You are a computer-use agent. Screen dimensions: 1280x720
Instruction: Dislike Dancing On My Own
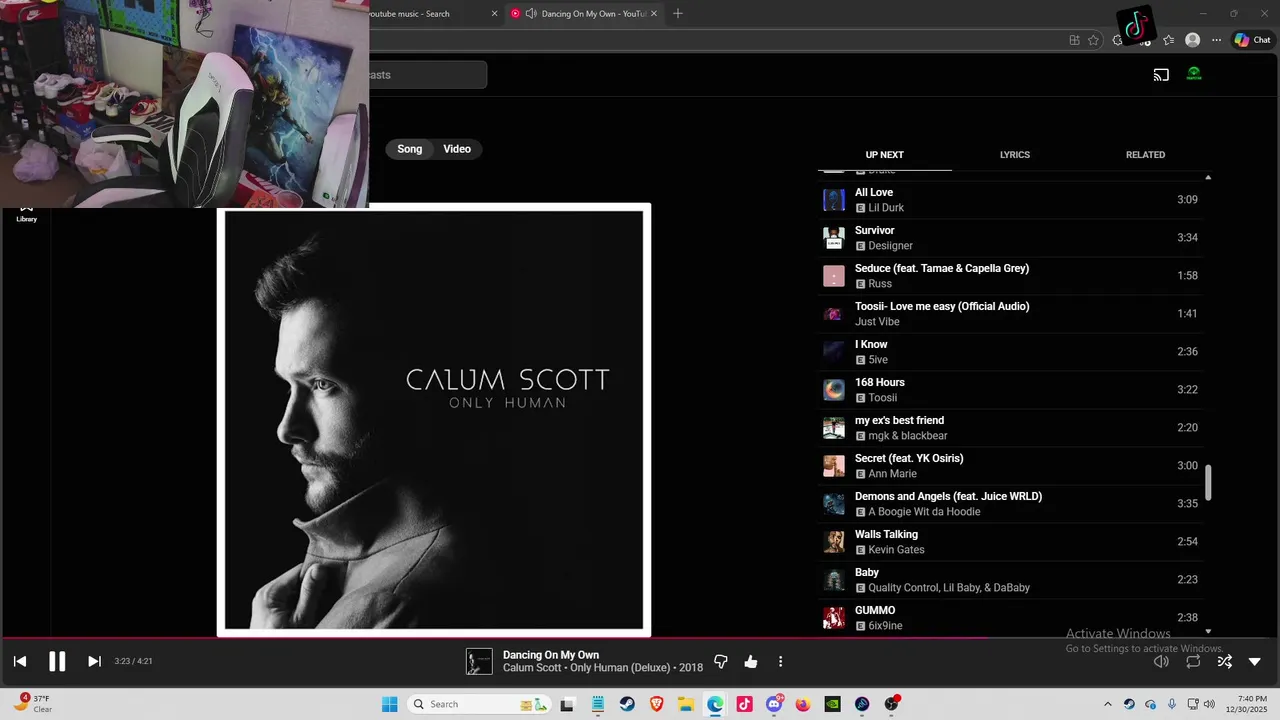pyautogui.click(x=721, y=662)
